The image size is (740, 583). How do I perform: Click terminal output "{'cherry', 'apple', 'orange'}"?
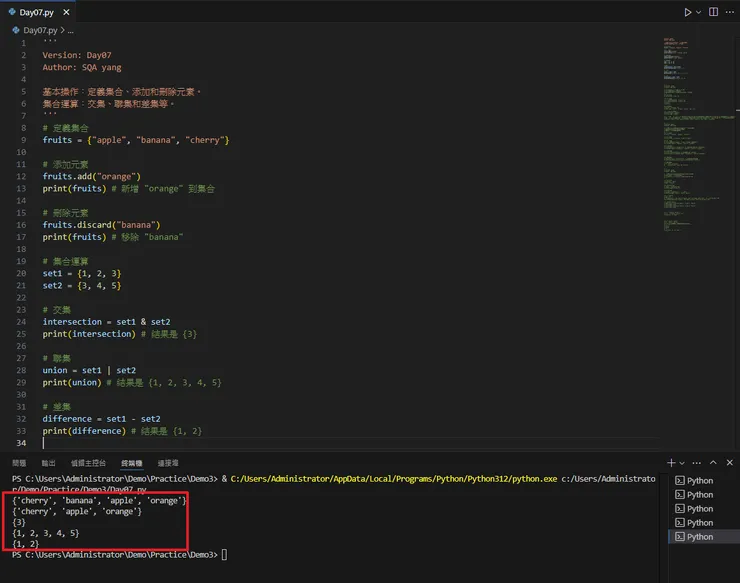(x=77, y=511)
